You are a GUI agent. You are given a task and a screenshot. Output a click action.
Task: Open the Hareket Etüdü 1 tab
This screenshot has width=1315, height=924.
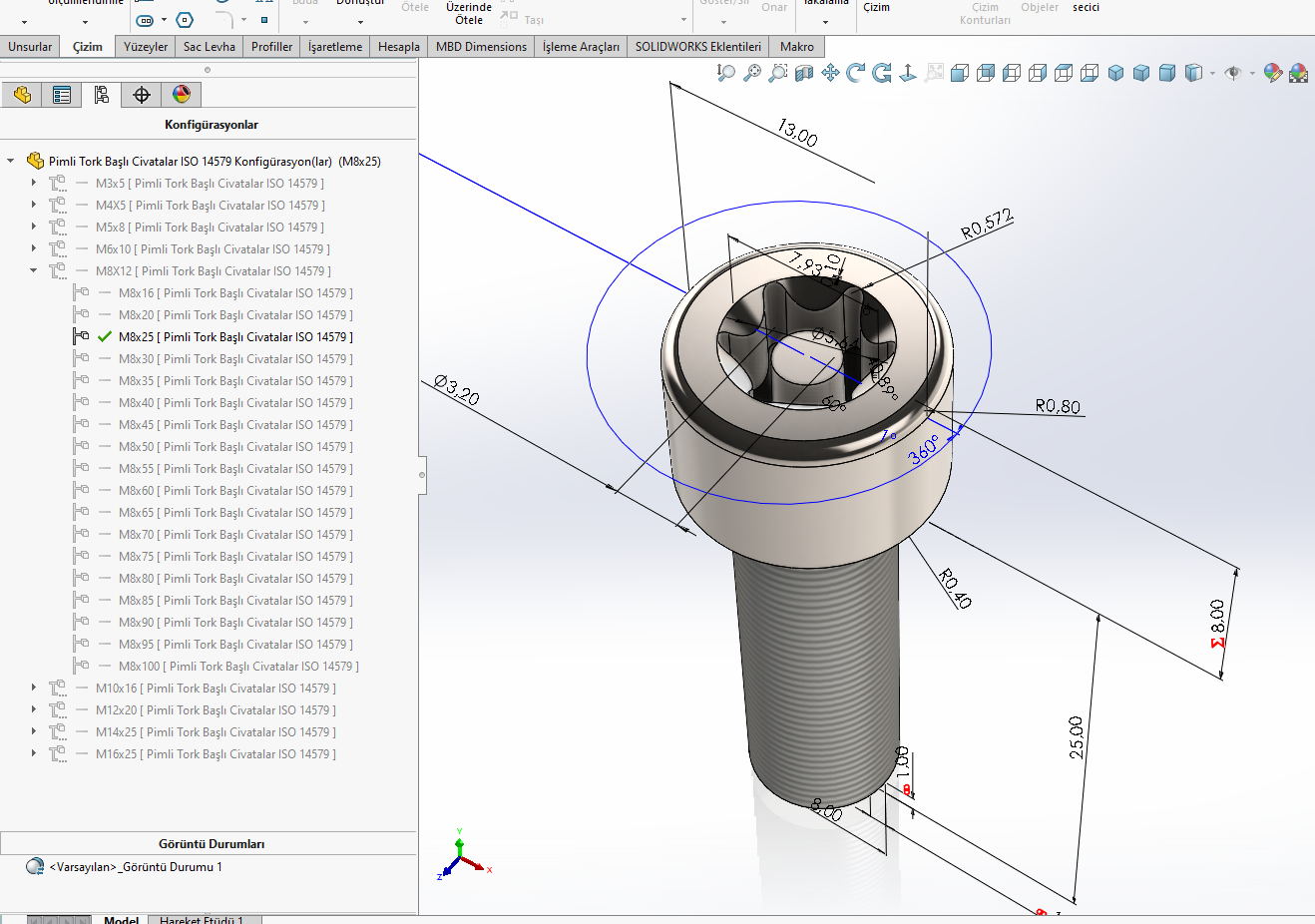pyautogui.click(x=202, y=919)
